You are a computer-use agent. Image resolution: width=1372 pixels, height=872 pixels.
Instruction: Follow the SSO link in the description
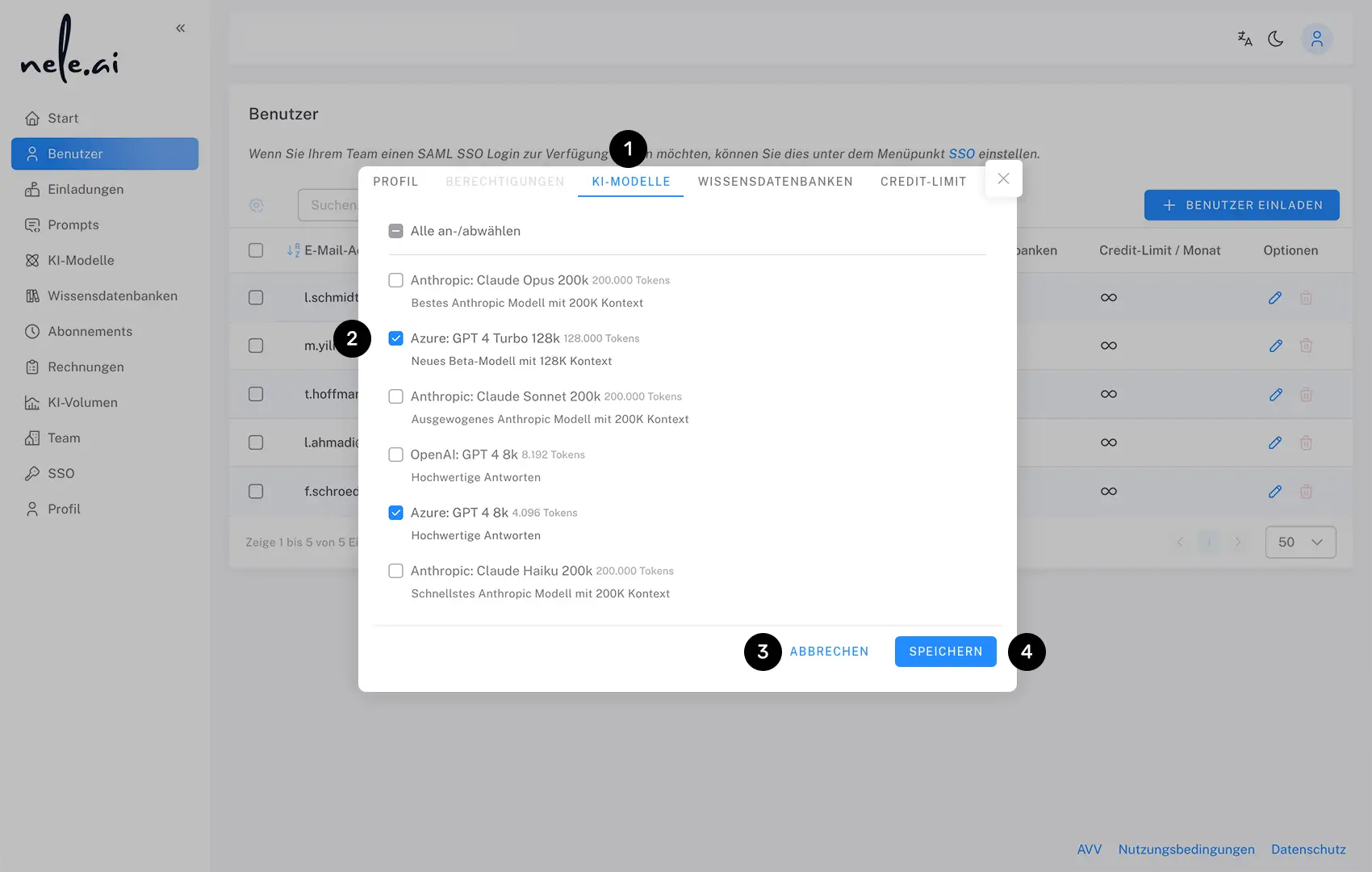pos(961,153)
